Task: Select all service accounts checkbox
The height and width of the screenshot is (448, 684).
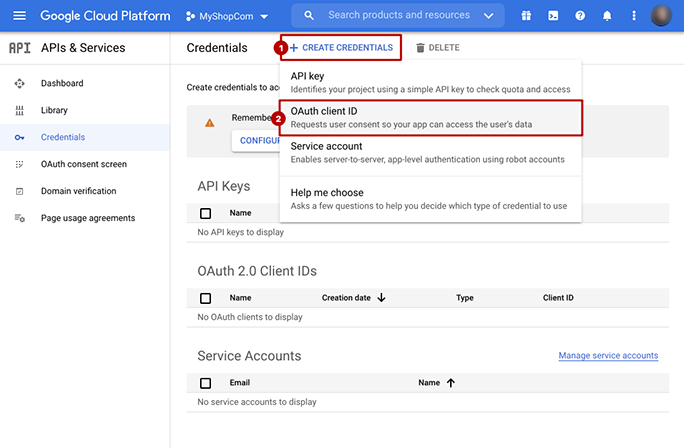Action: pos(205,383)
